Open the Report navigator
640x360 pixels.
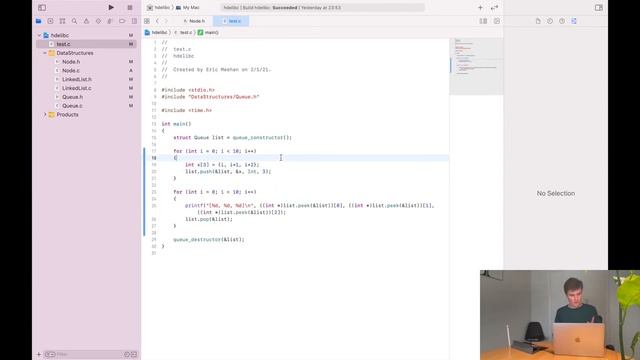pyautogui.click(x=134, y=21)
